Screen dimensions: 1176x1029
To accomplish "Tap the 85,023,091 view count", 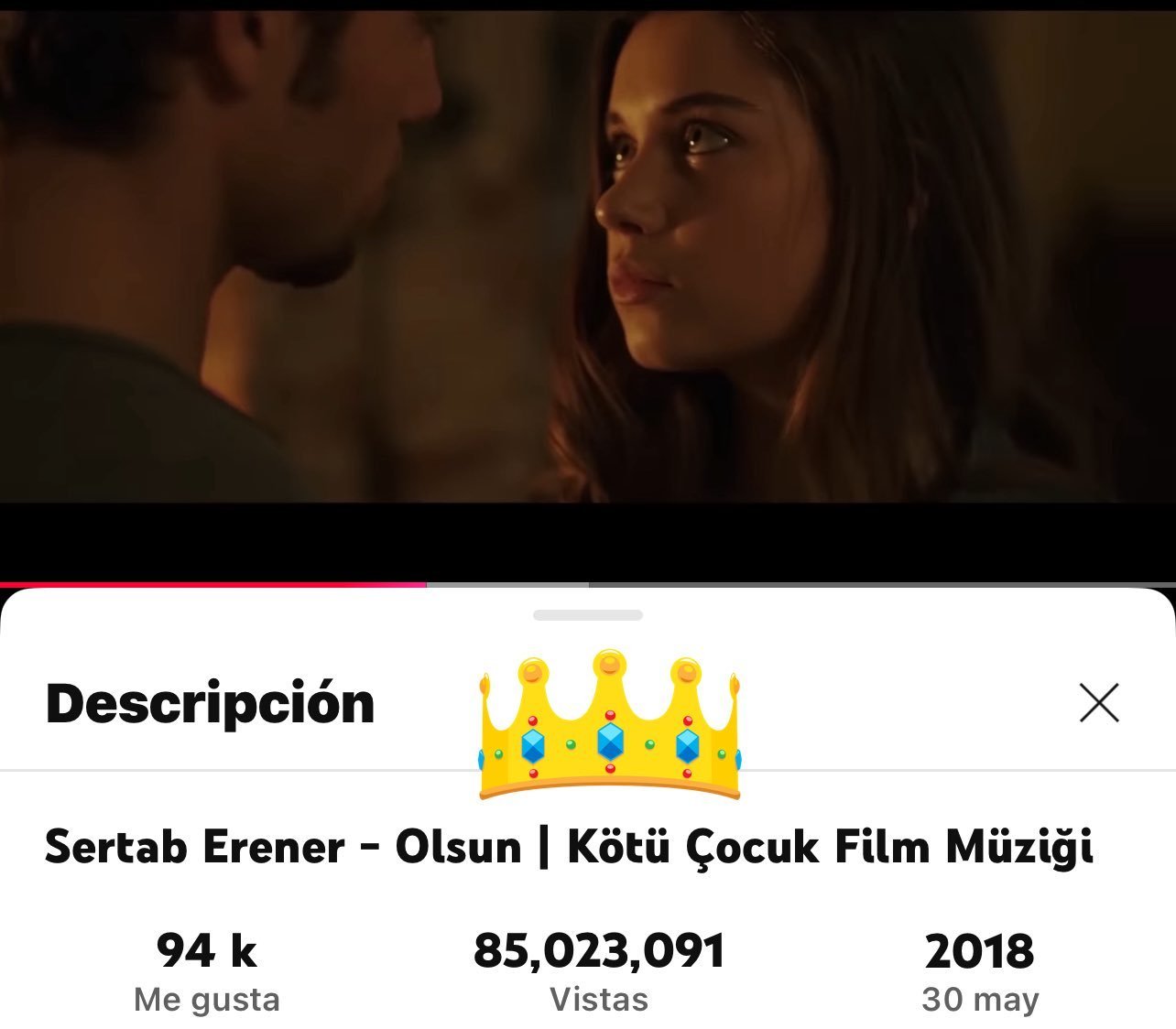I will point(599,950).
